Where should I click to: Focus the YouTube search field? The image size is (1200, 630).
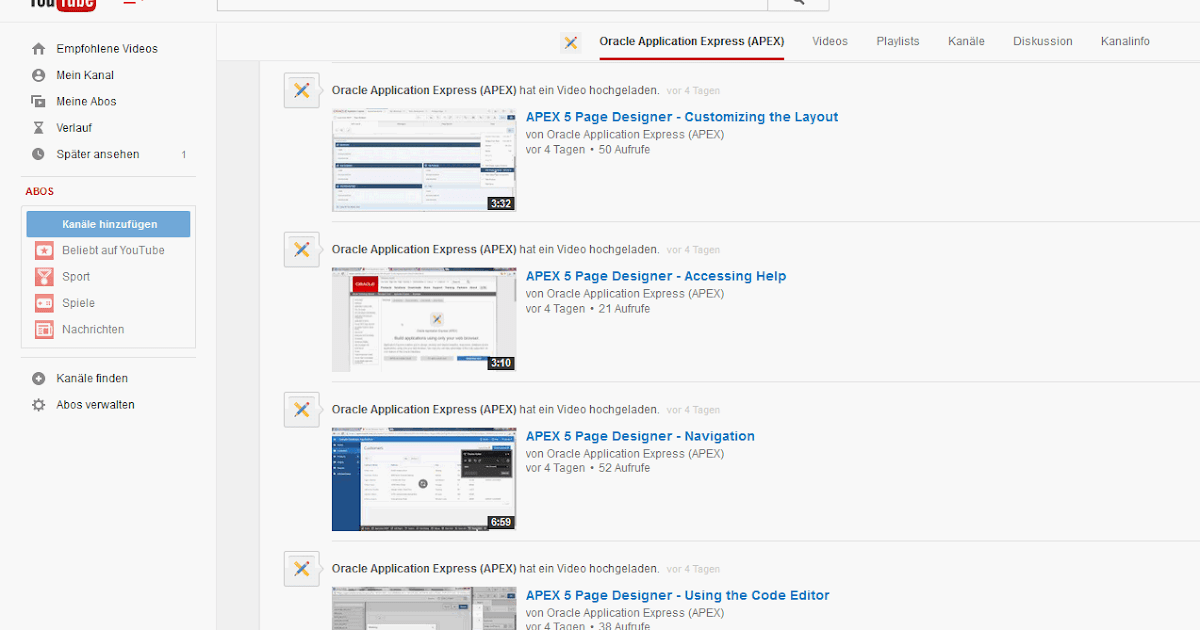(x=492, y=3)
